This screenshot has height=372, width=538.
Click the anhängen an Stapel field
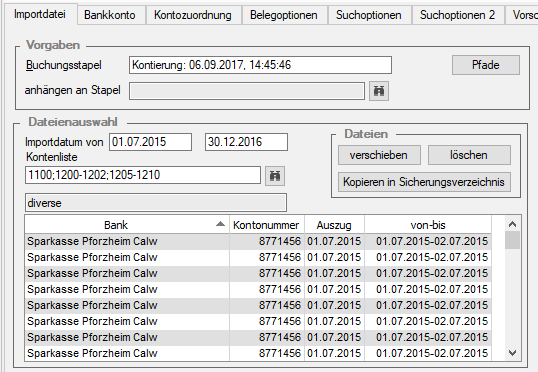coord(247,91)
